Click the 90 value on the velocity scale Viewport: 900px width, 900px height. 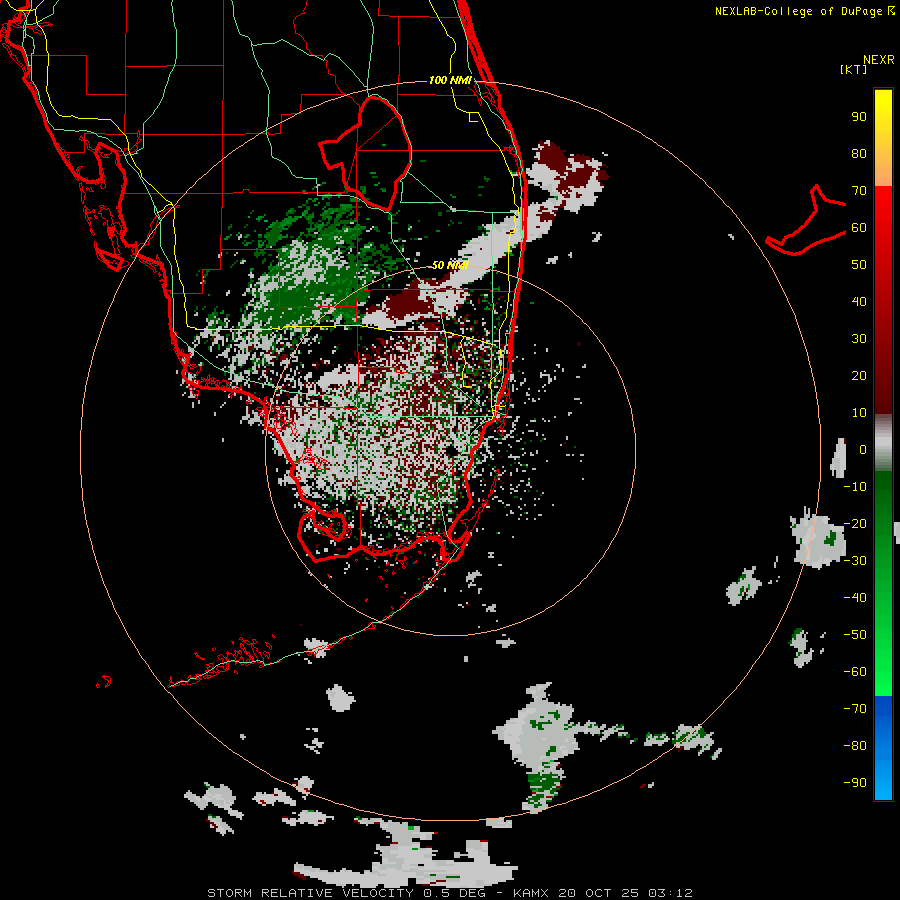859,117
